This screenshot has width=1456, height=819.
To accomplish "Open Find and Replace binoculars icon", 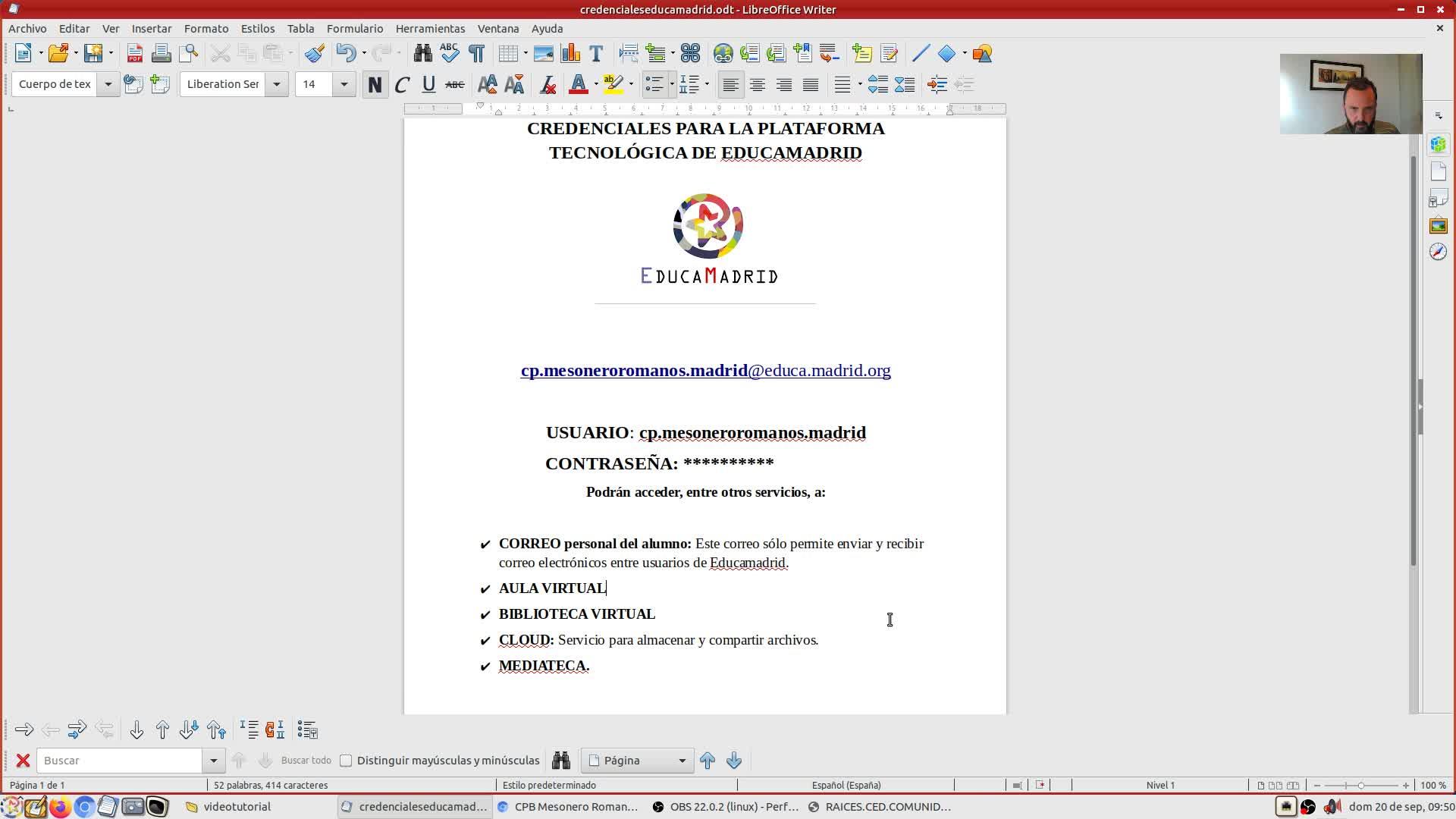I will click(x=422, y=54).
